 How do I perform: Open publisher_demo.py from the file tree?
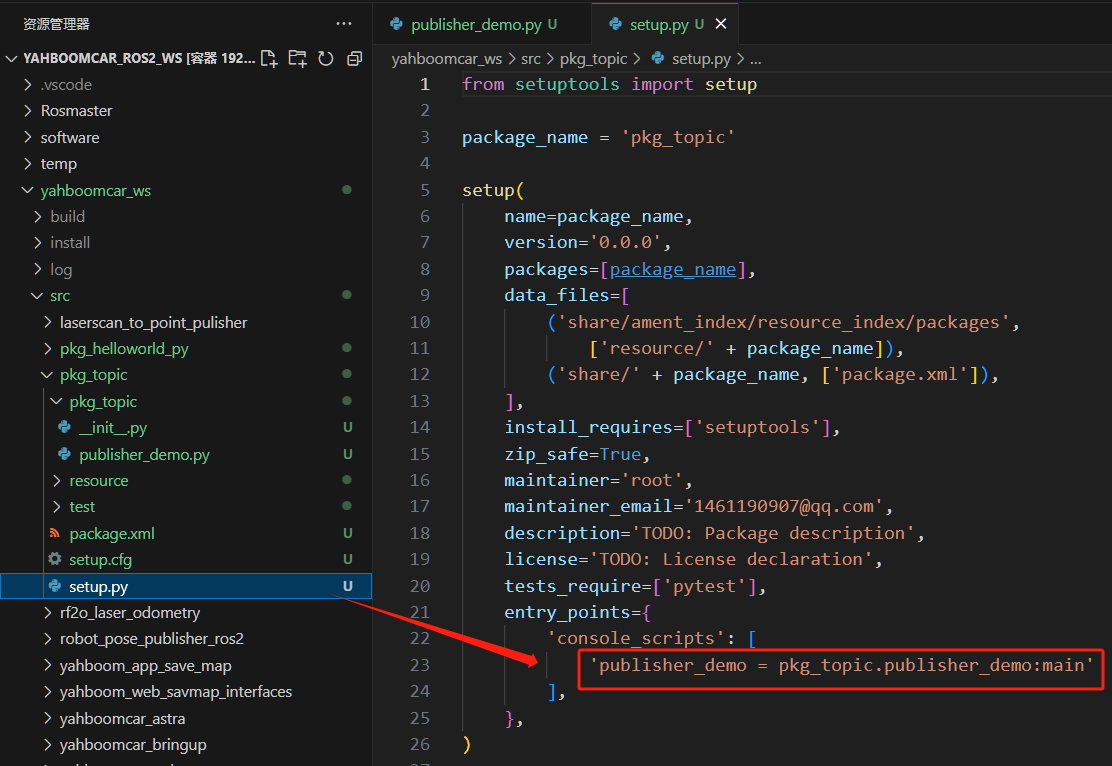144,455
